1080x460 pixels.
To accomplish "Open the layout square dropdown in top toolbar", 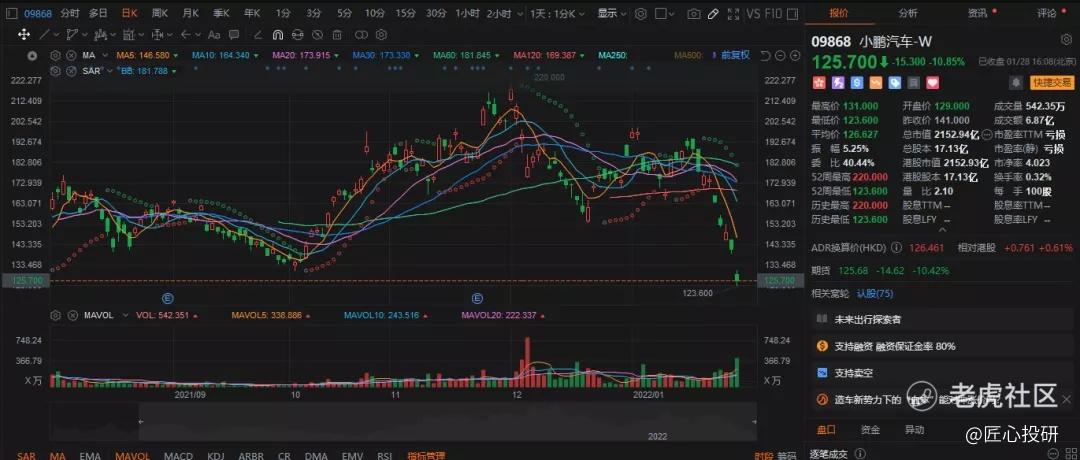I will click(x=665, y=13).
